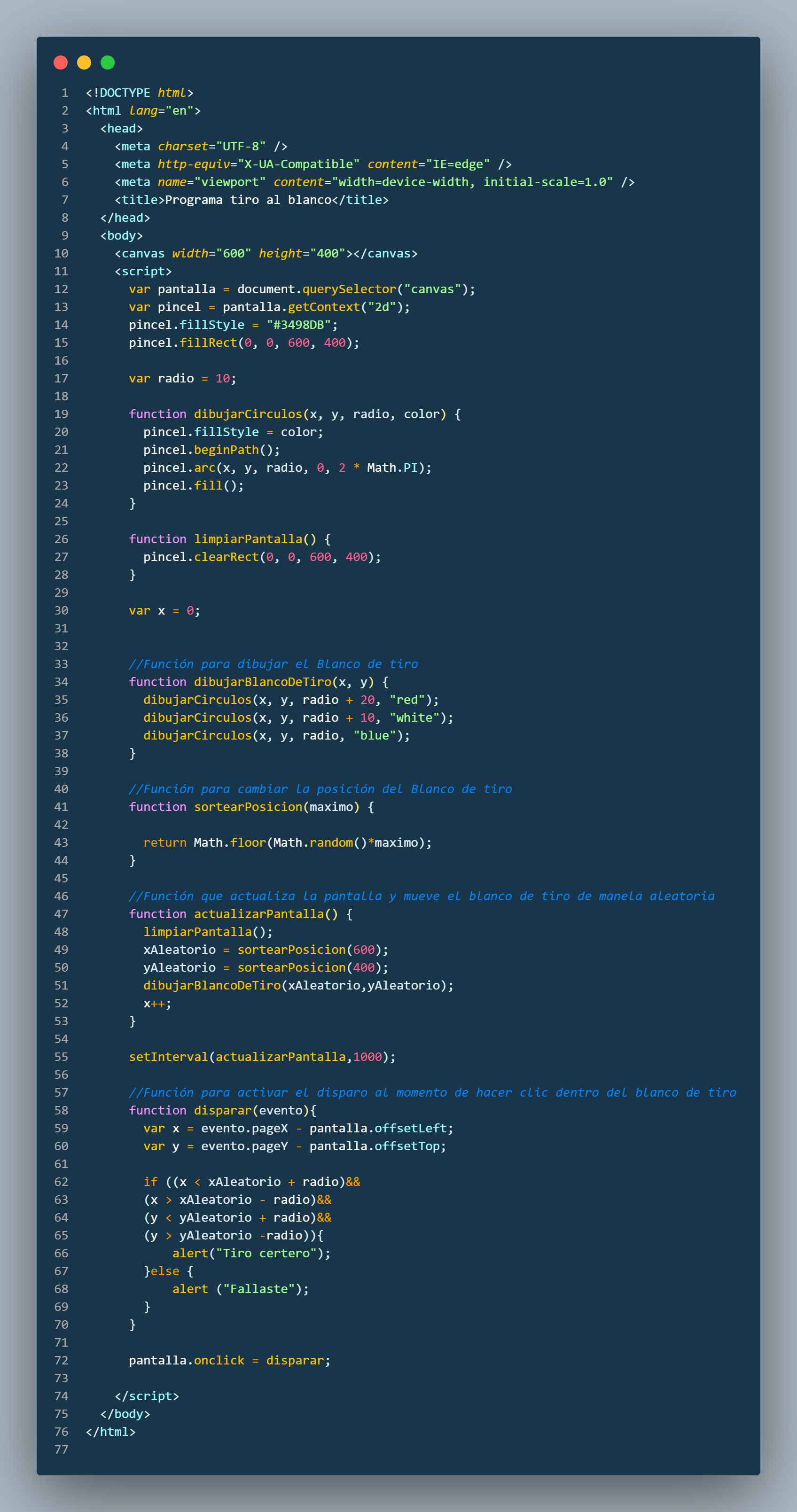
Task: Click the 'x++;' line
Action: [x=157, y=1003]
